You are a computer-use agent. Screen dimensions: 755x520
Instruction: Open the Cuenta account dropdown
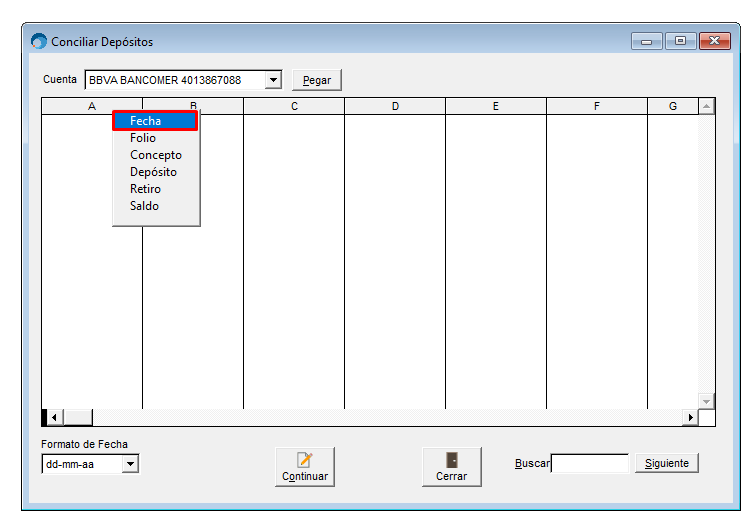[x=273, y=80]
